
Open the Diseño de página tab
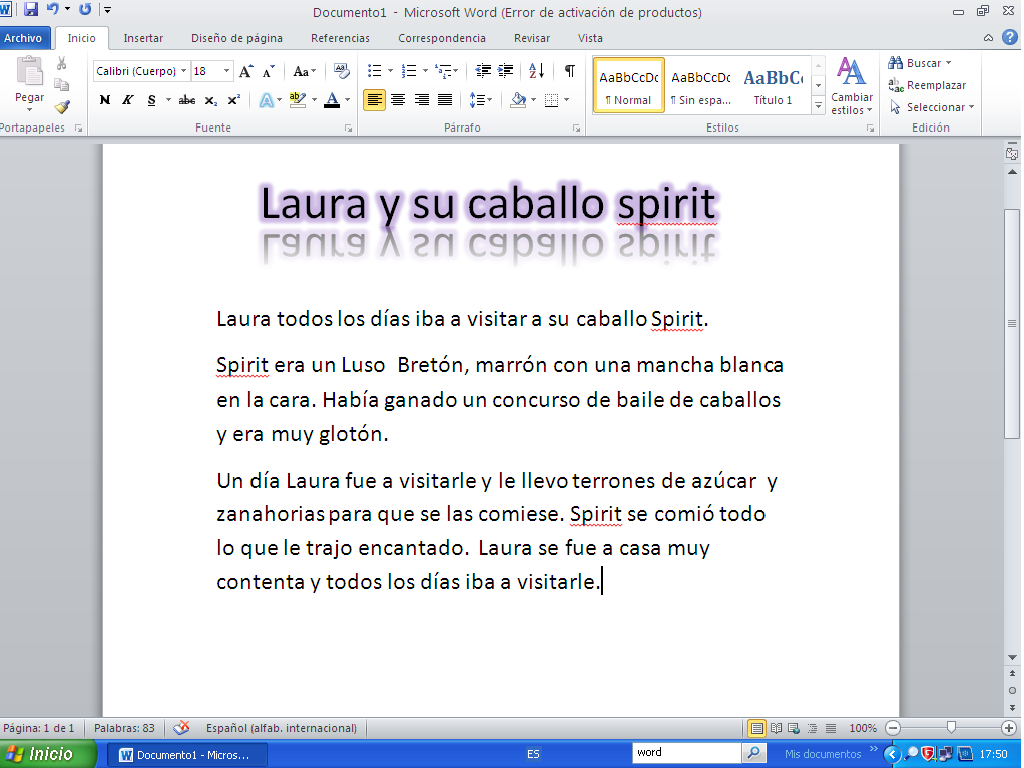(x=237, y=38)
